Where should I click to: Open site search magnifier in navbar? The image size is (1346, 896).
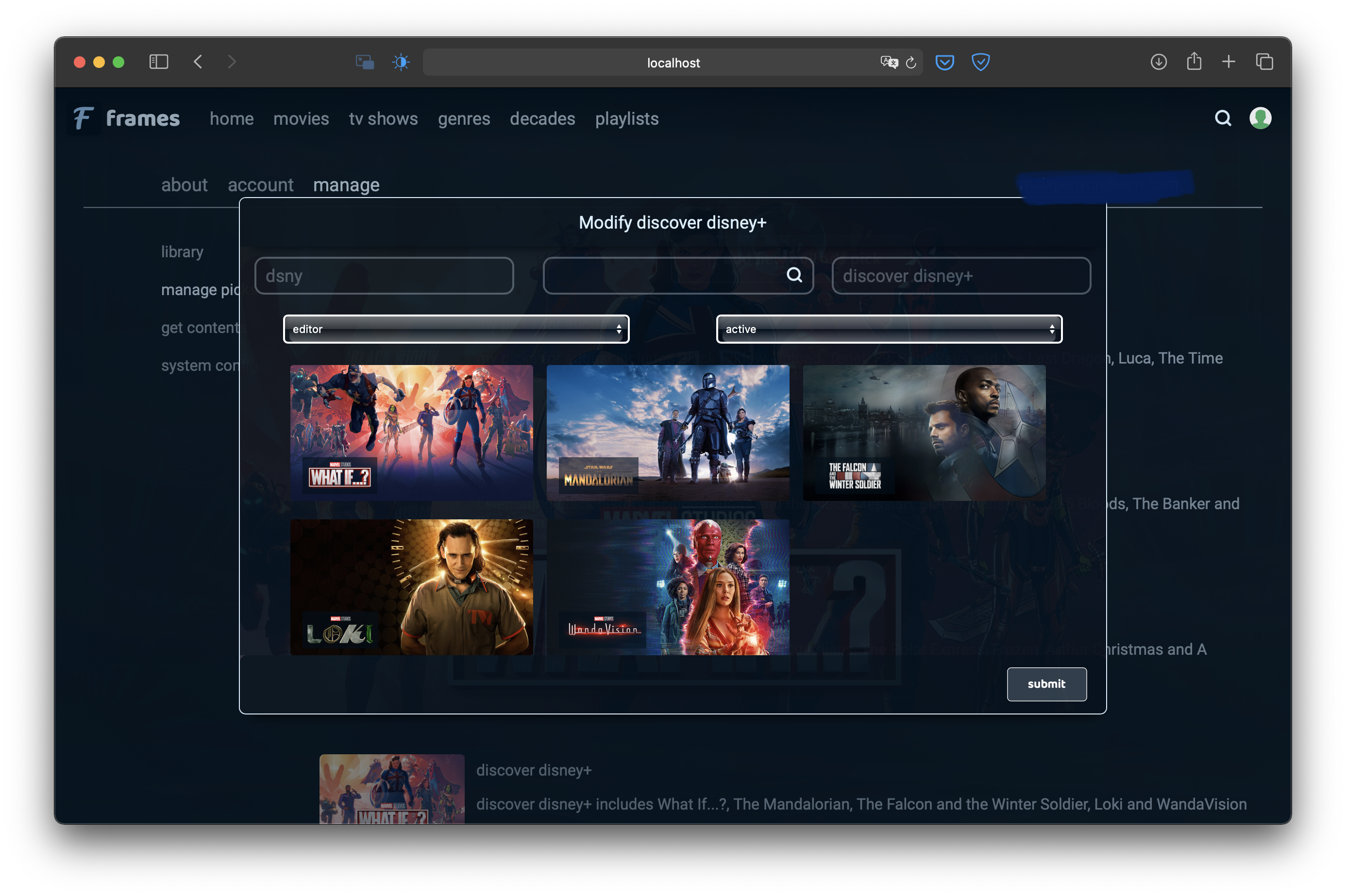point(1223,118)
